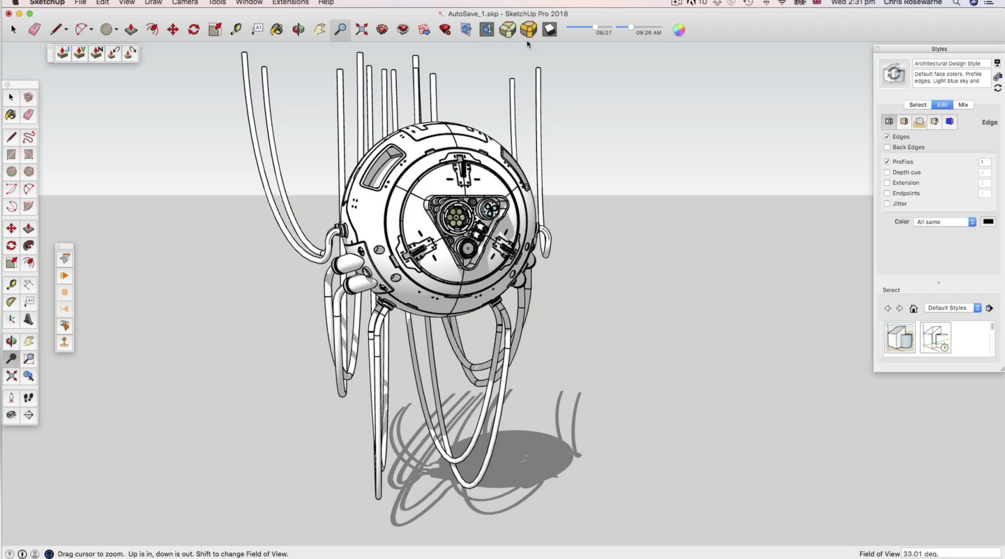This screenshot has width=1005, height=559.
Task: Activate the Follow Me tool
Action: (x=28, y=246)
